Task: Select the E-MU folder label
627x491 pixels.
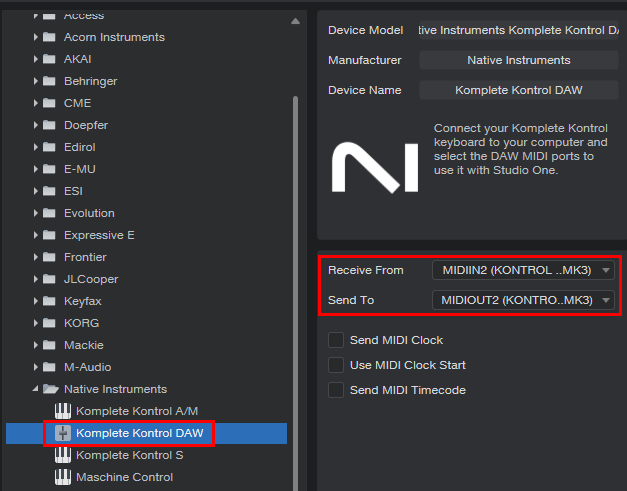Action: [x=80, y=169]
